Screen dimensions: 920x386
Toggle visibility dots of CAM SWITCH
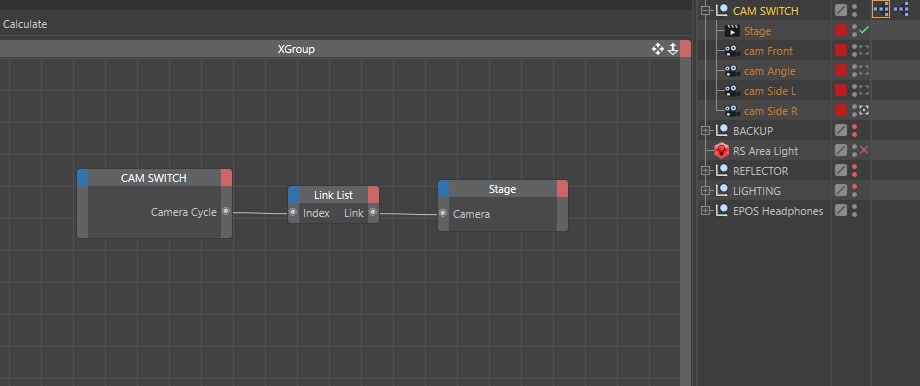(854, 11)
